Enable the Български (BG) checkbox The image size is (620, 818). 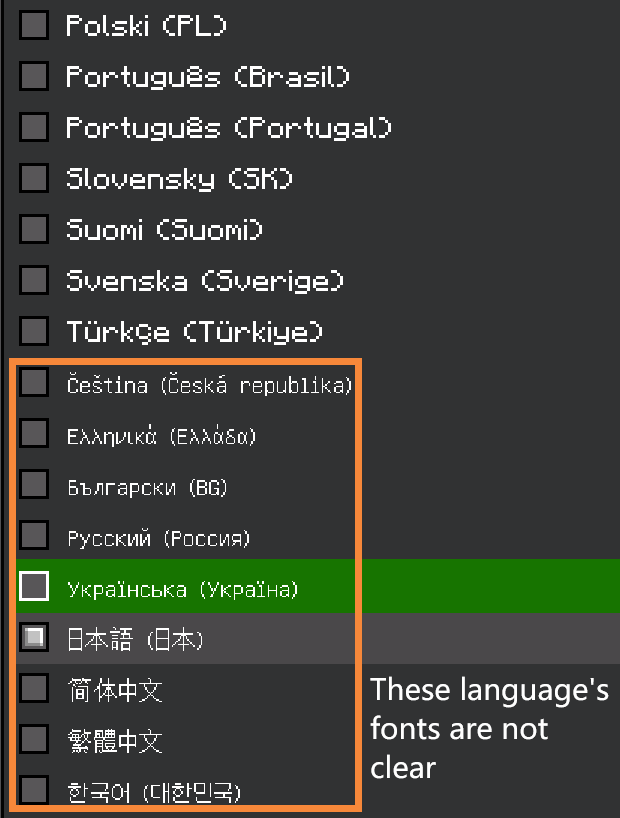click(x=34, y=484)
